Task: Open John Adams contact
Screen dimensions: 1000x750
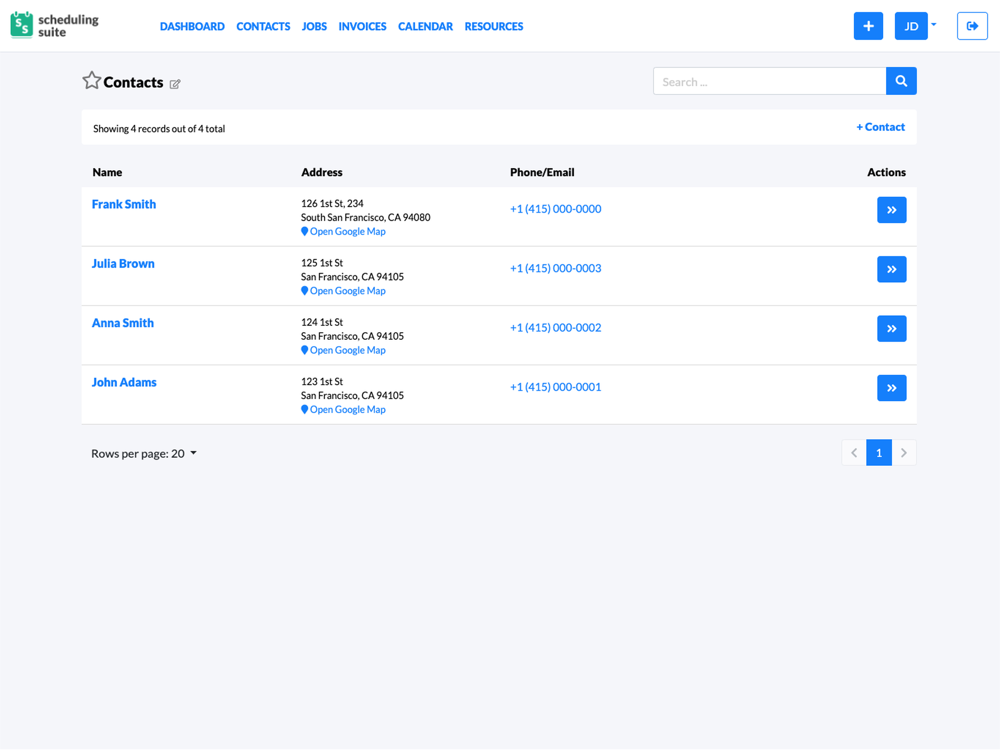Action: [124, 382]
